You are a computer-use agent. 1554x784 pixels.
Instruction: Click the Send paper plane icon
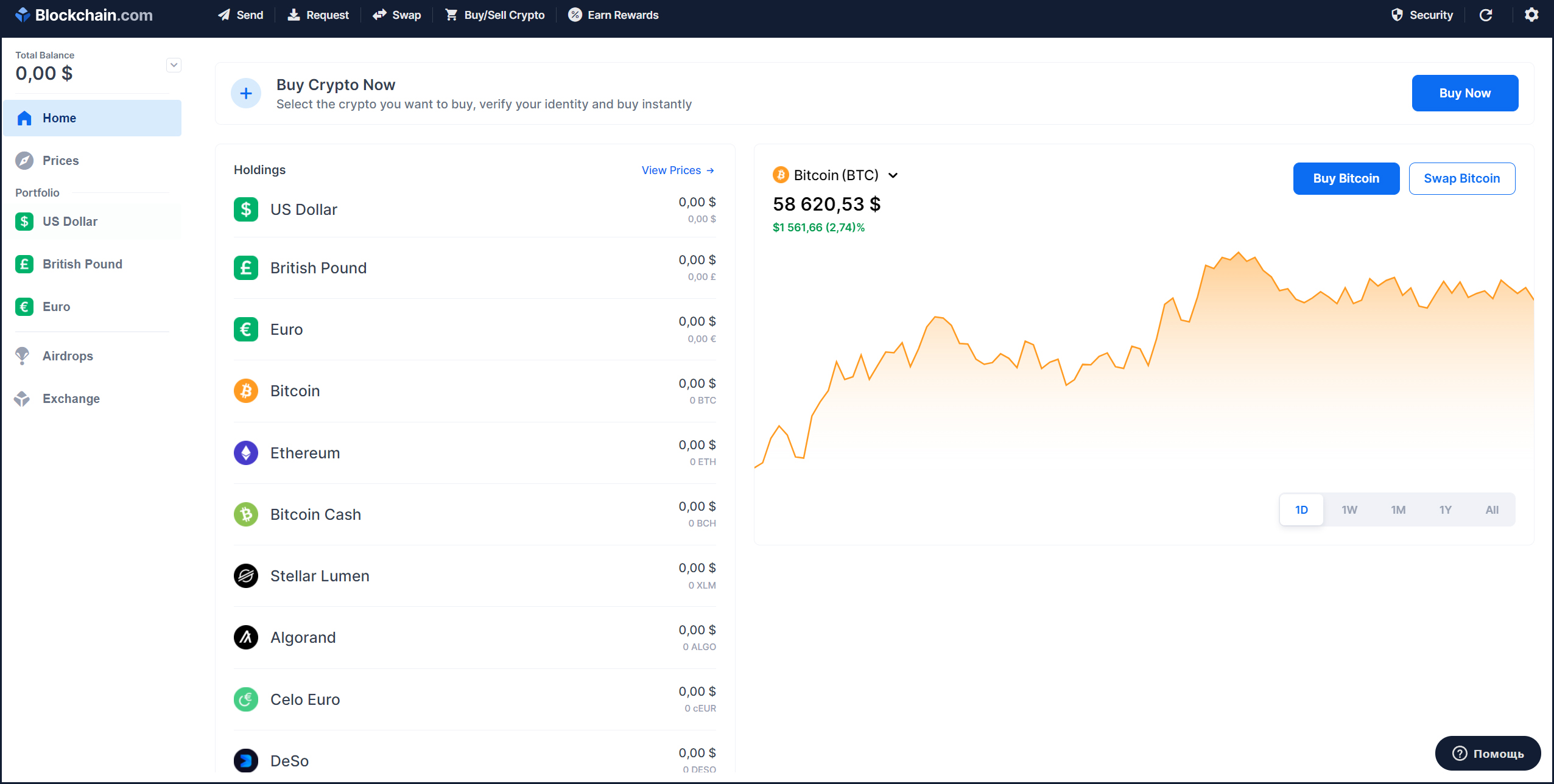point(224,15)
